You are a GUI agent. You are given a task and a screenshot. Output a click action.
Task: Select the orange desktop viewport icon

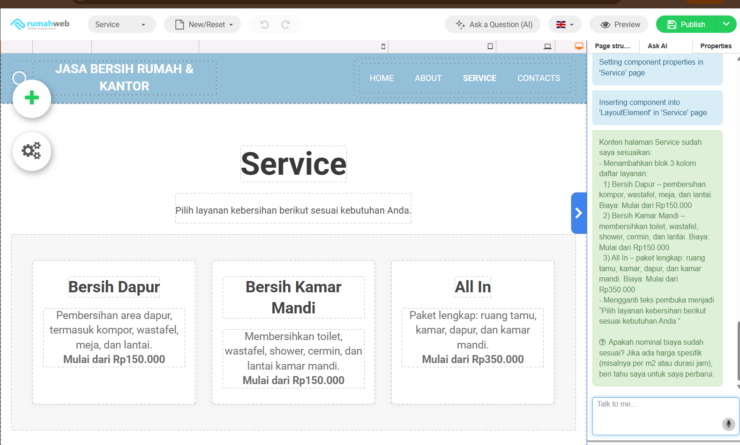click(x=578, y=46)
